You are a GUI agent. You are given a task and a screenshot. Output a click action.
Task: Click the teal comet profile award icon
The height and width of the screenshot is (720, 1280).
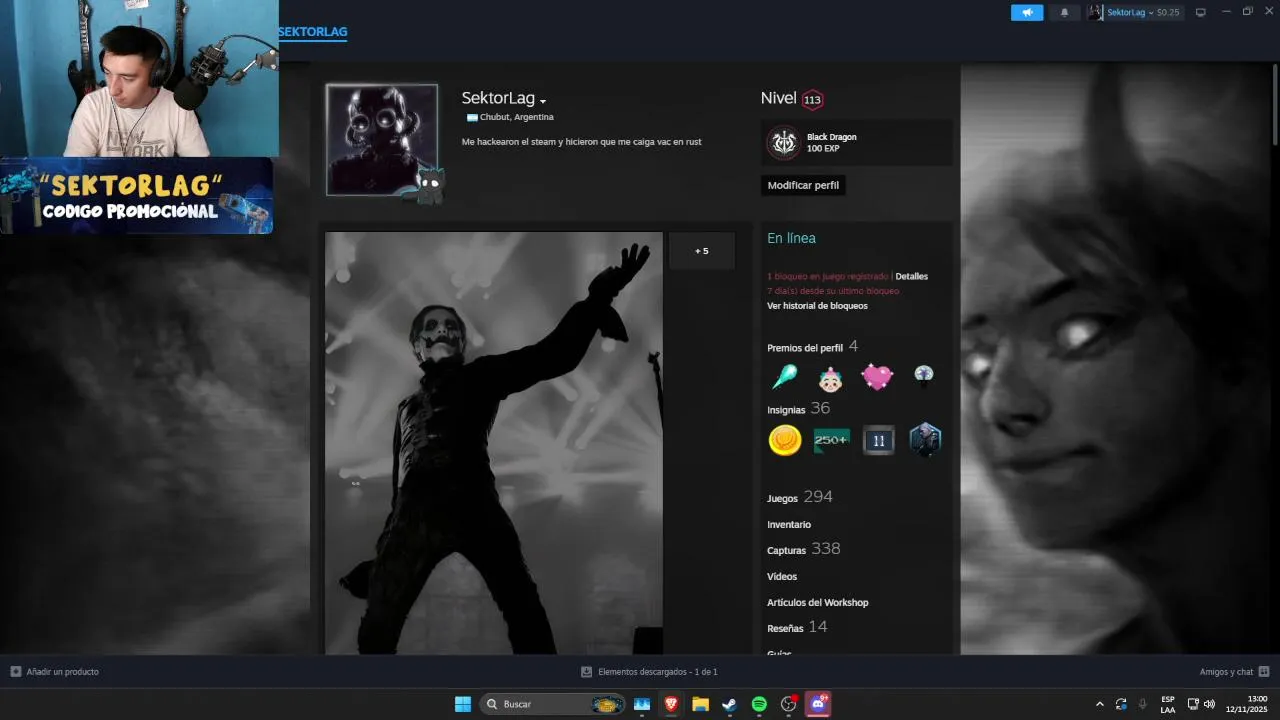pyautogui.click(x=784, y=377)
